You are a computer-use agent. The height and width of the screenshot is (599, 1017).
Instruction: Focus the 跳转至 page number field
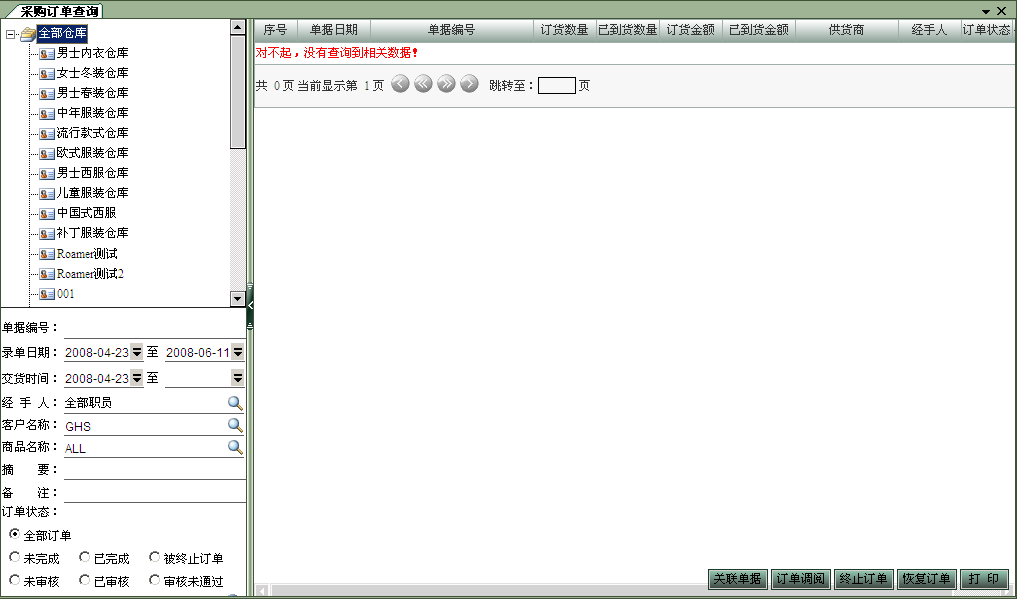click(556, 85)
